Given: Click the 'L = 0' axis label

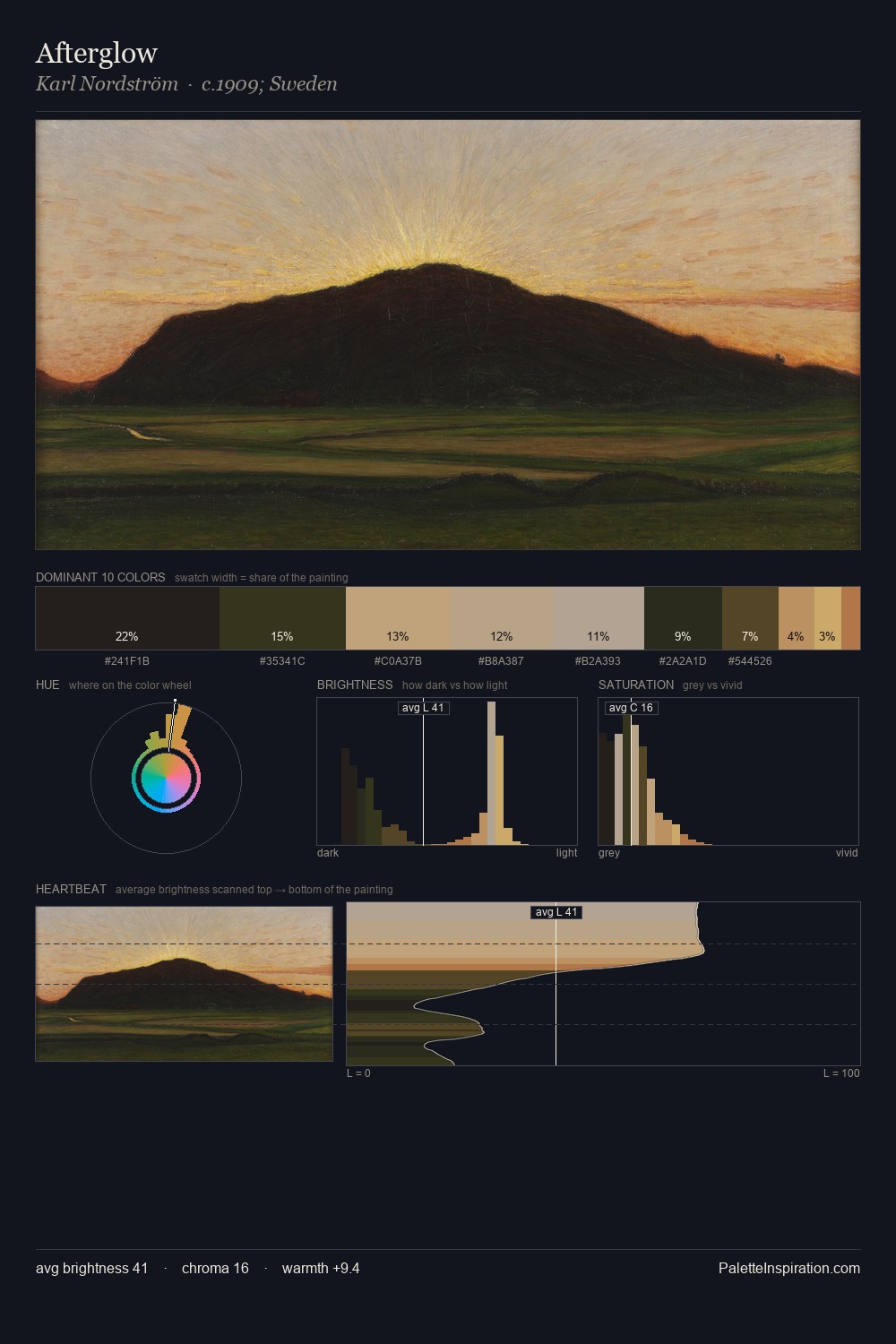Looking at the screenshot, I should [x=358, y=1073].
